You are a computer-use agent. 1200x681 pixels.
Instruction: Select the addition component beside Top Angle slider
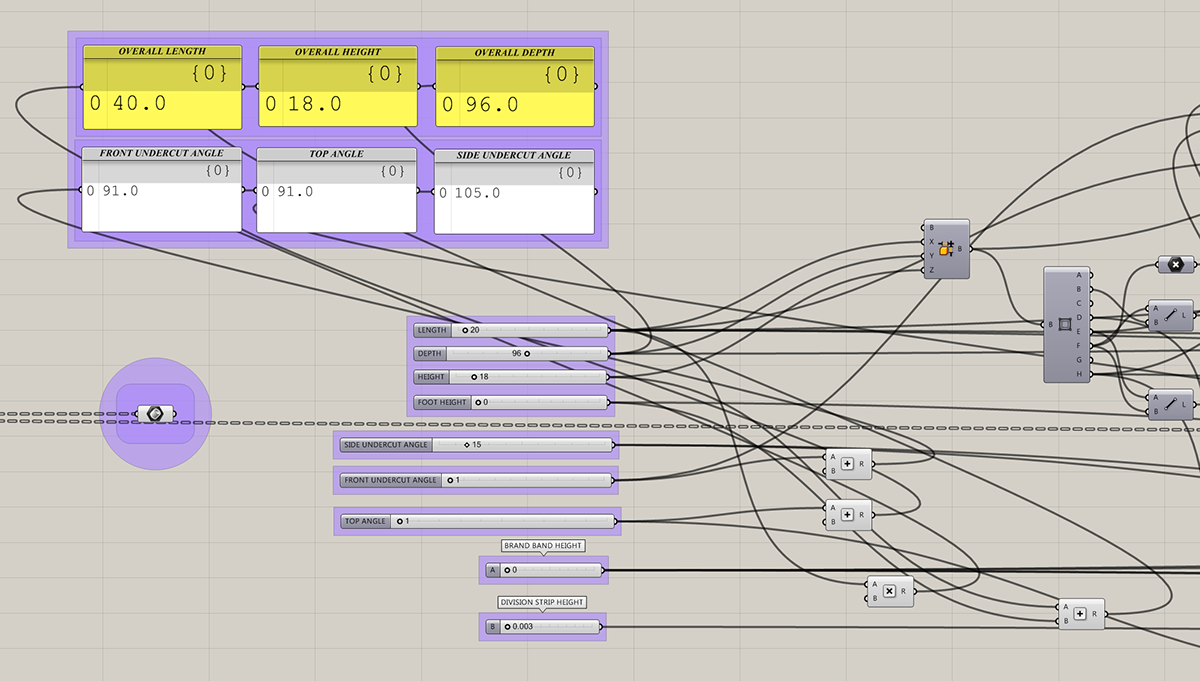pyautogui.click(x=847, y=515)
